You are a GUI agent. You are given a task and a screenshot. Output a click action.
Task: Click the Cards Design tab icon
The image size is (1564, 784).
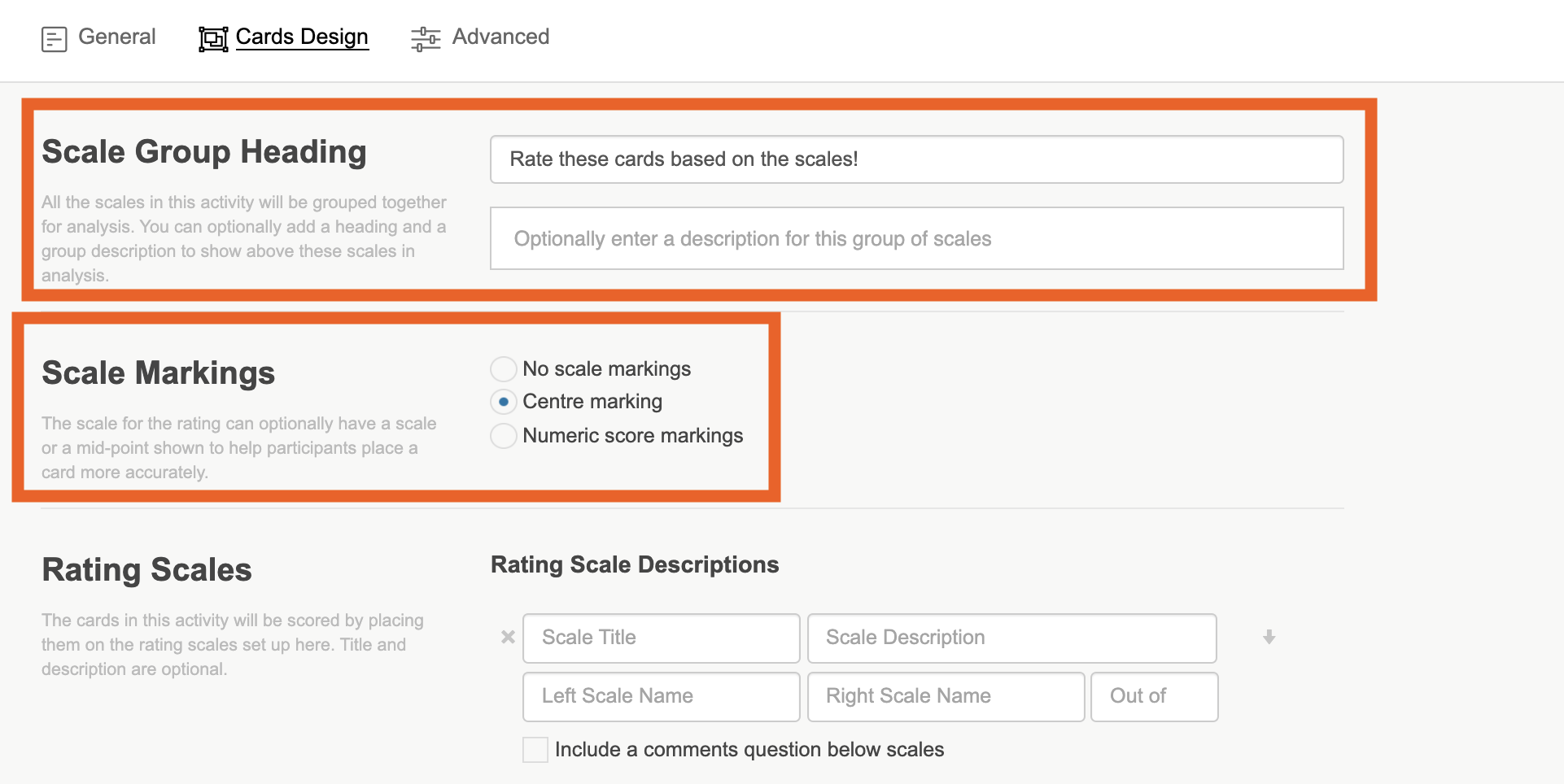(x=213, y=38)
